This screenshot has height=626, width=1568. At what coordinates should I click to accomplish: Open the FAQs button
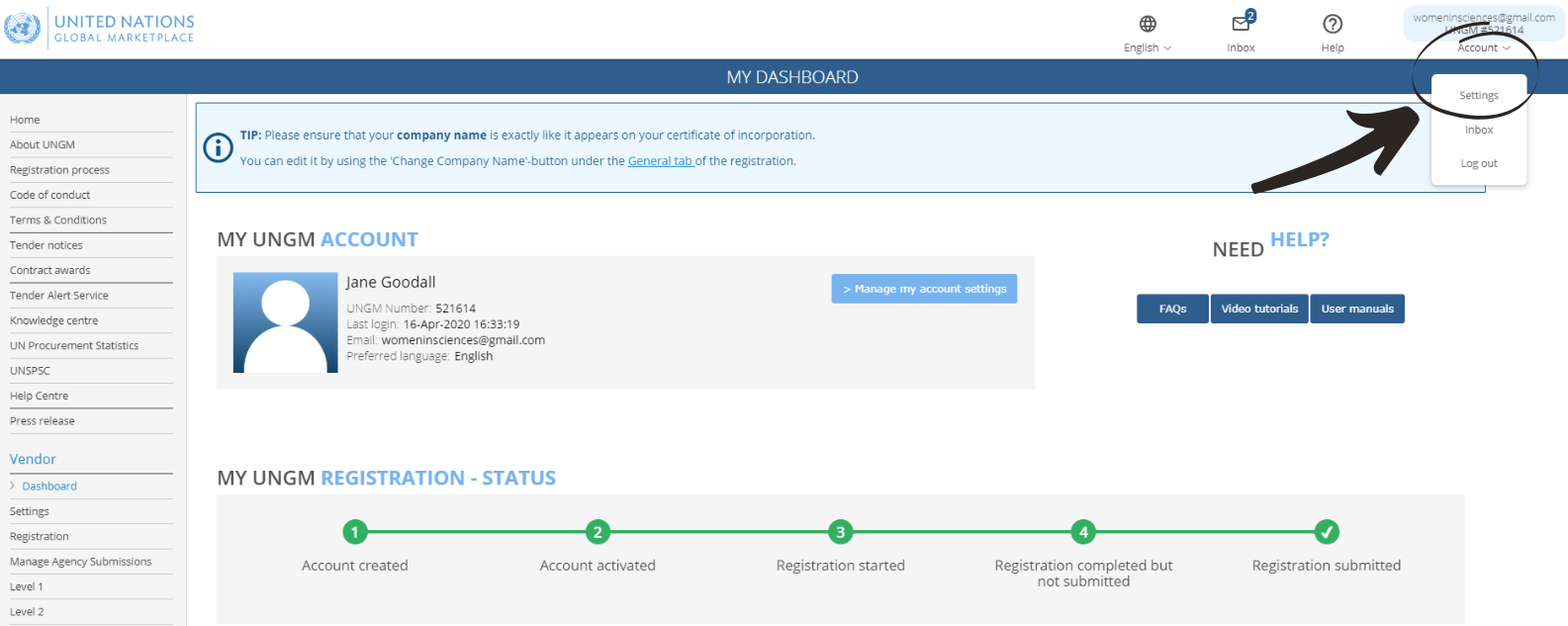tap(1172, 309)
